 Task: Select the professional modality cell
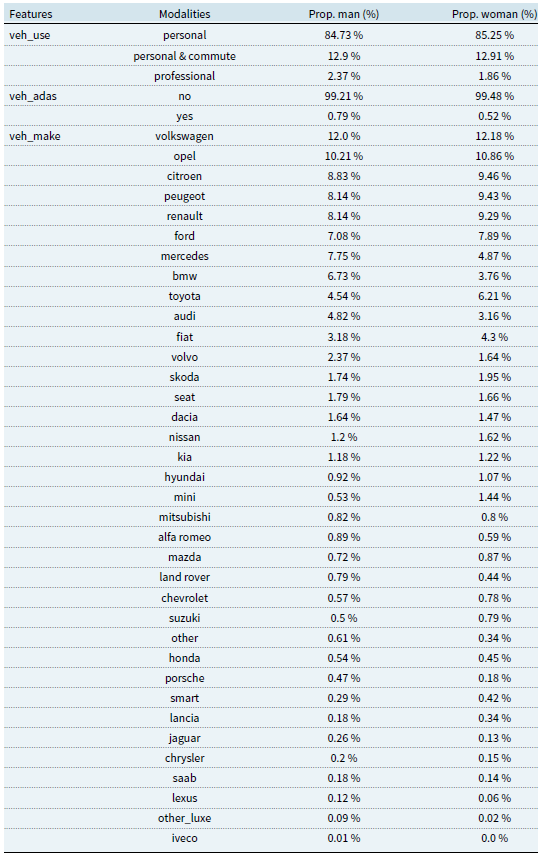tap(184, 76)
